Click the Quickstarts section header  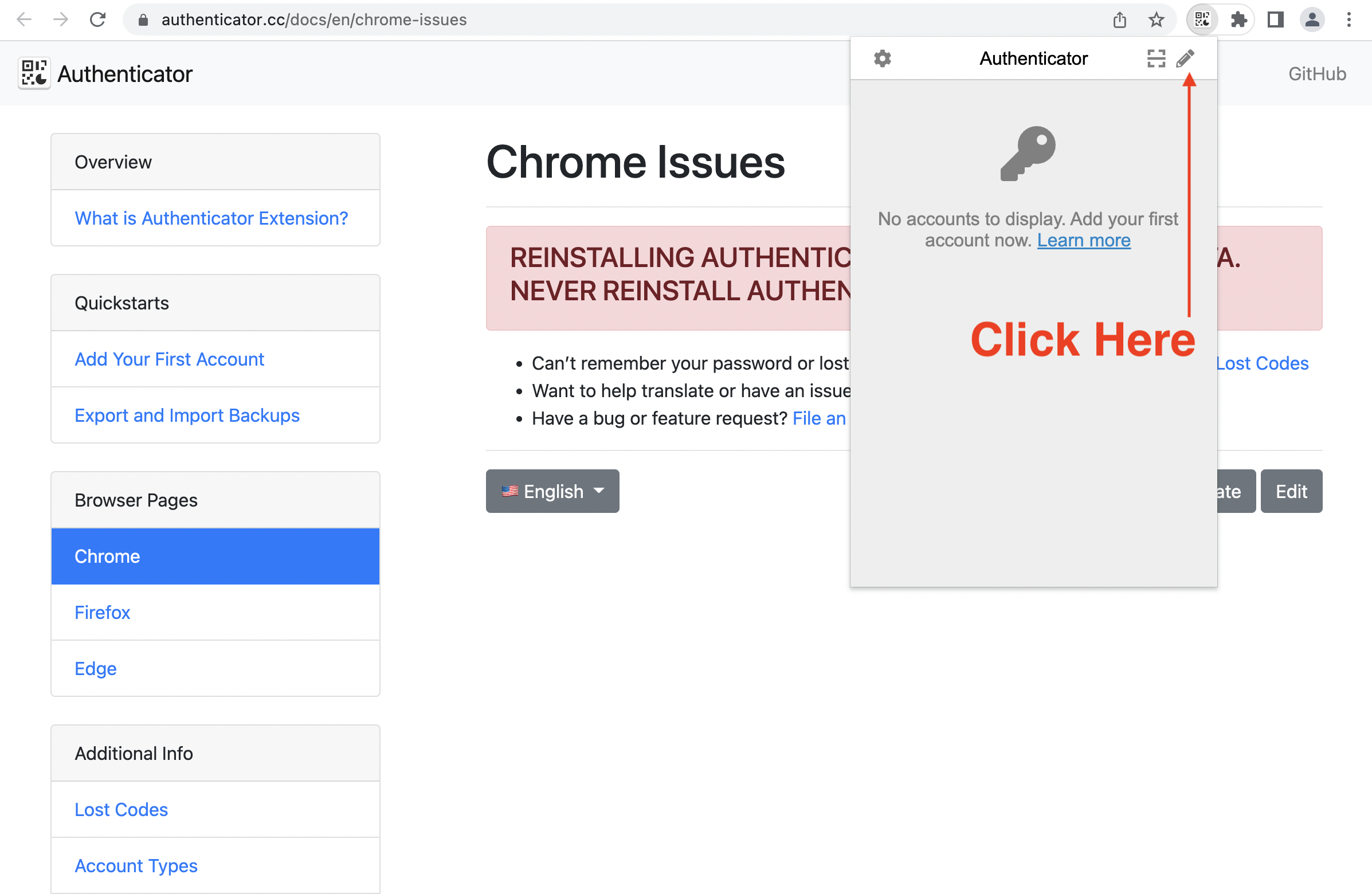[x=215, y=303]
